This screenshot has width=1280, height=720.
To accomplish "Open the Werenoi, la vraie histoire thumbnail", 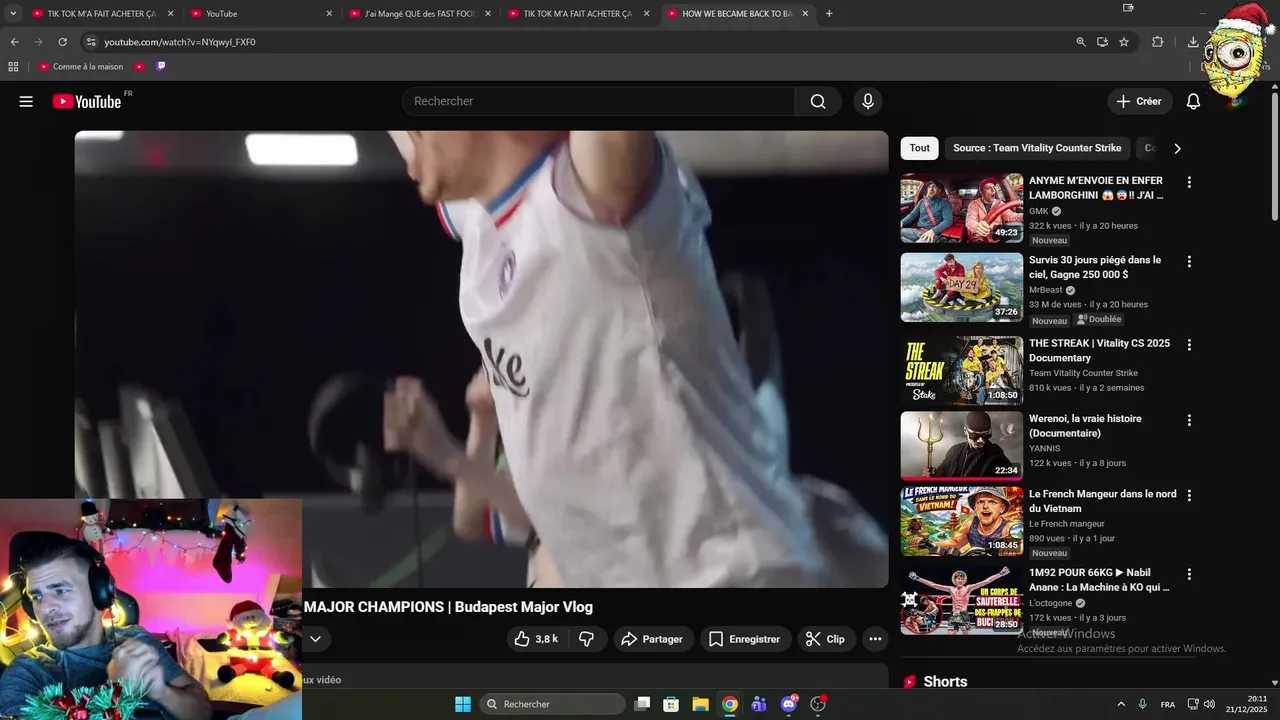I will [x=962, y=446].
